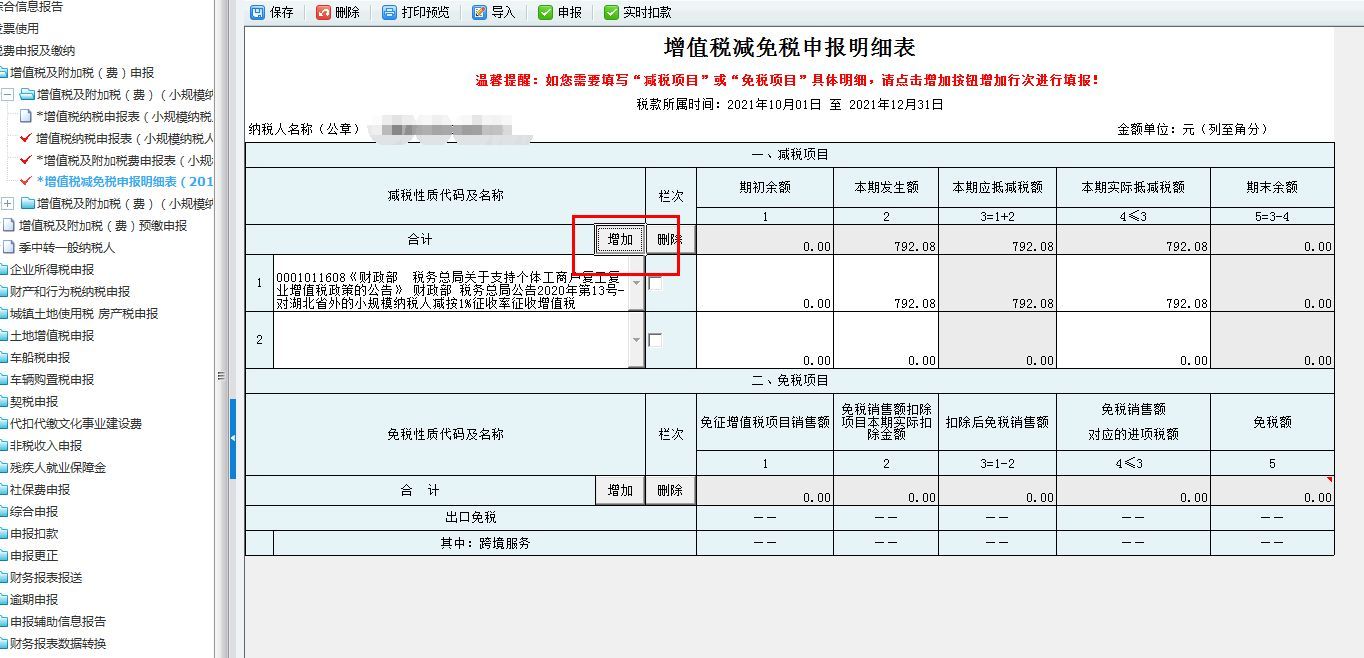Screen dimensions: 1364x658
Task: Collapse the form area with the left arrow tab
Action: [233, 440]
